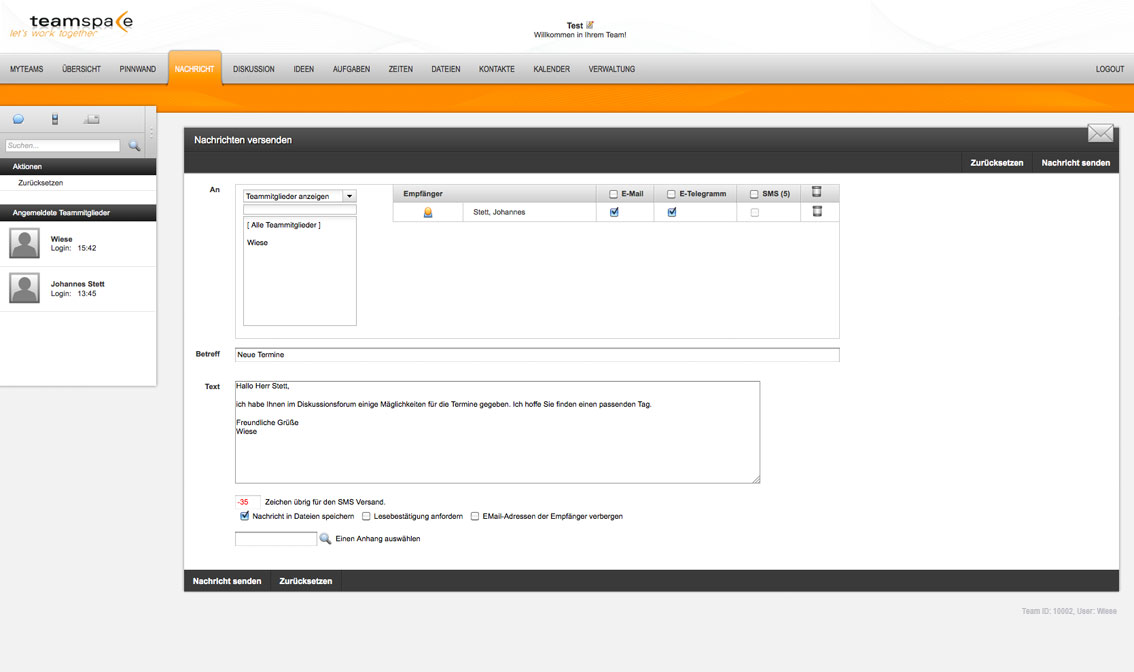The height and width of the screenshot is (672, 1134).
Task: Open the AUFGABEN tab
Action: 351,69
